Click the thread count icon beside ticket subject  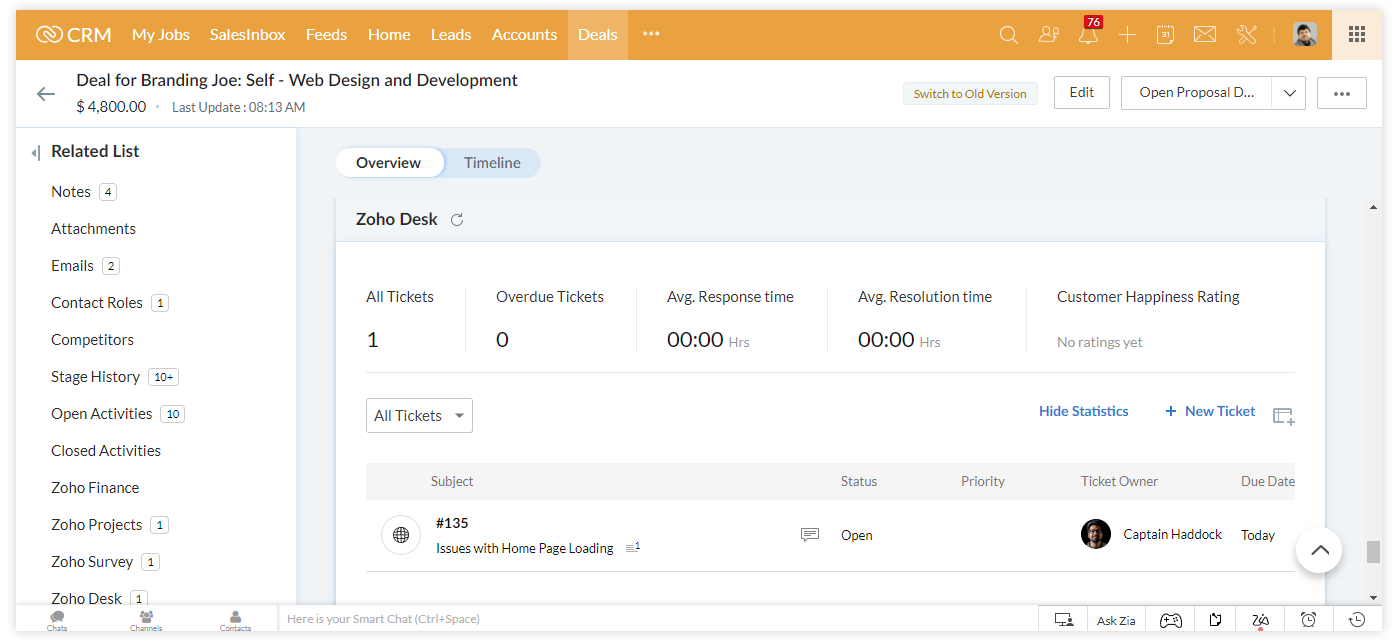pos(632,547)
